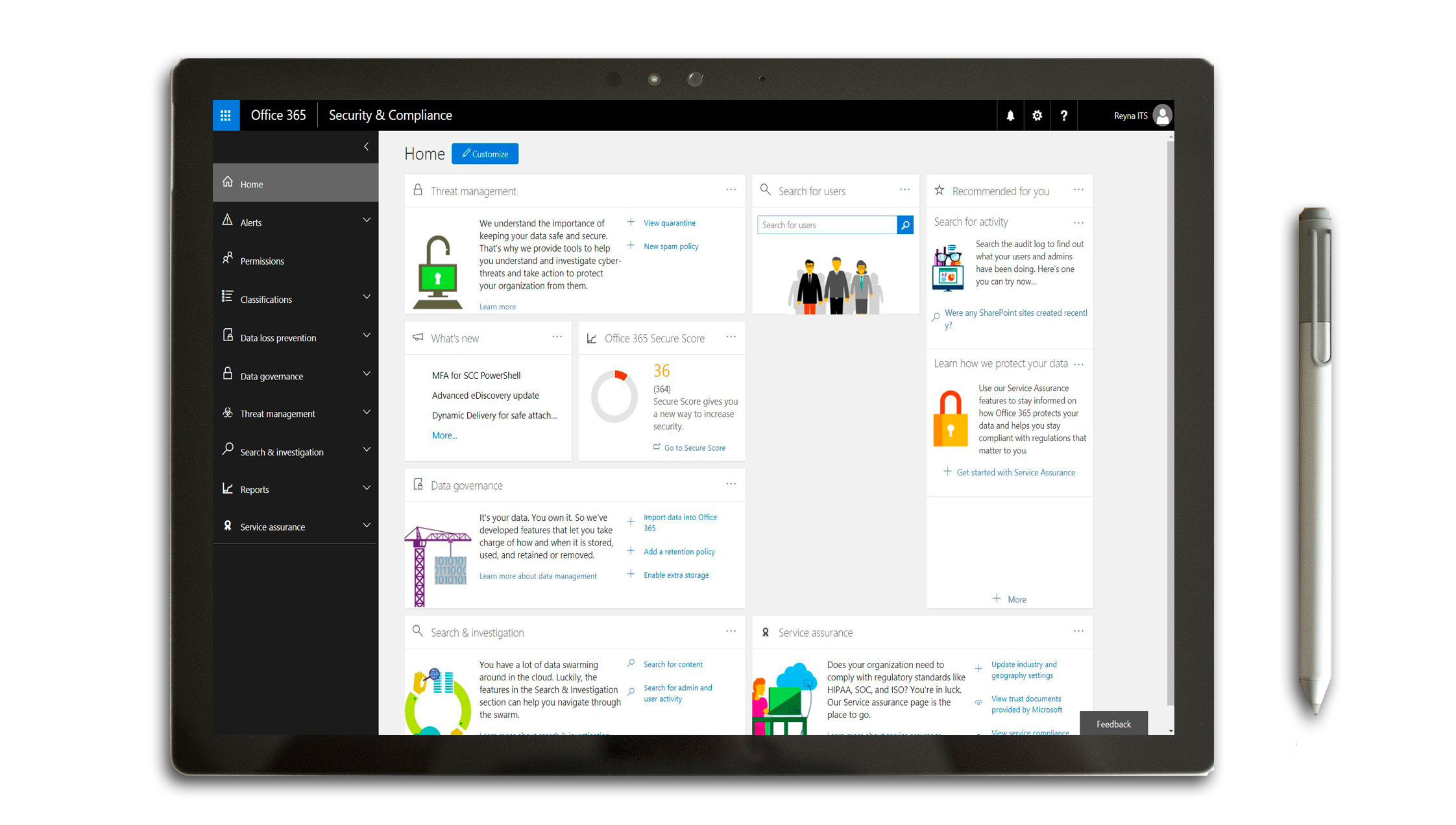Select Home in the sidebar

point(295,184)
